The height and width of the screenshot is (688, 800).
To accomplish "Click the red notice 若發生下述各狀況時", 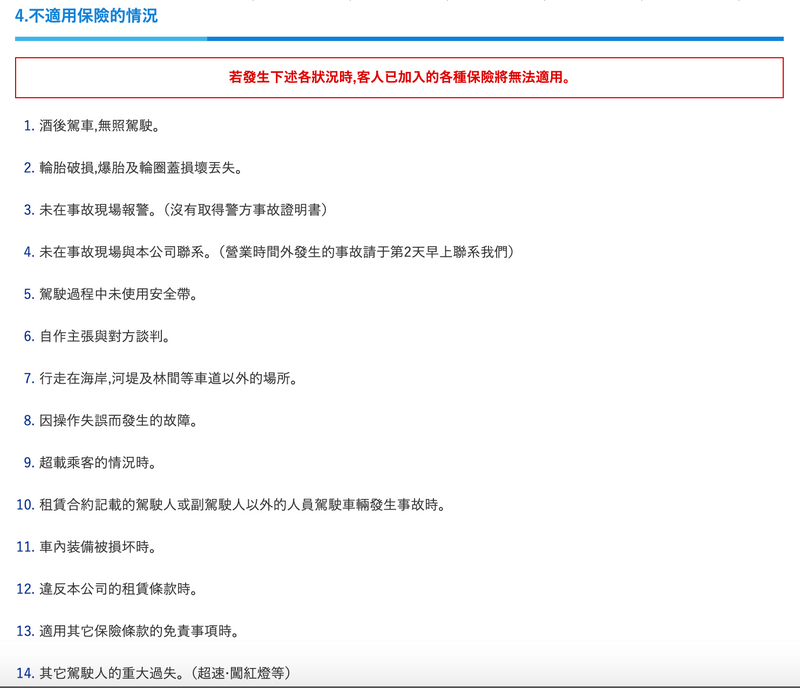I will click(x=399, y=77).
